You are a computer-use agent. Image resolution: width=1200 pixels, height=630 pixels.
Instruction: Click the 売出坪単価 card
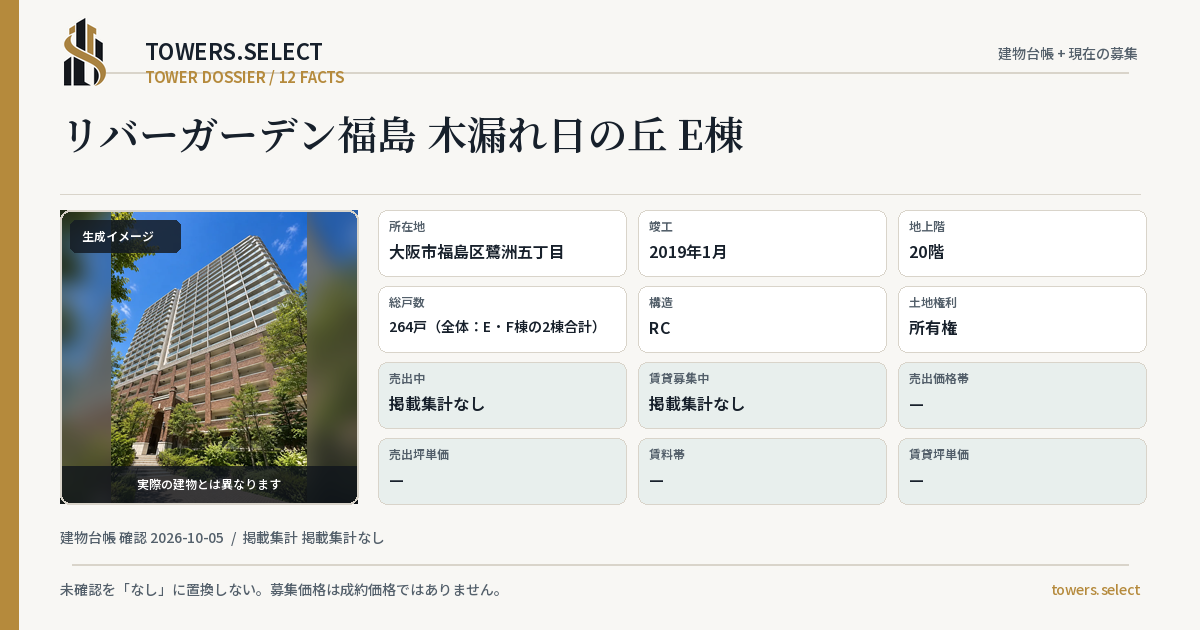coord(502,471)
